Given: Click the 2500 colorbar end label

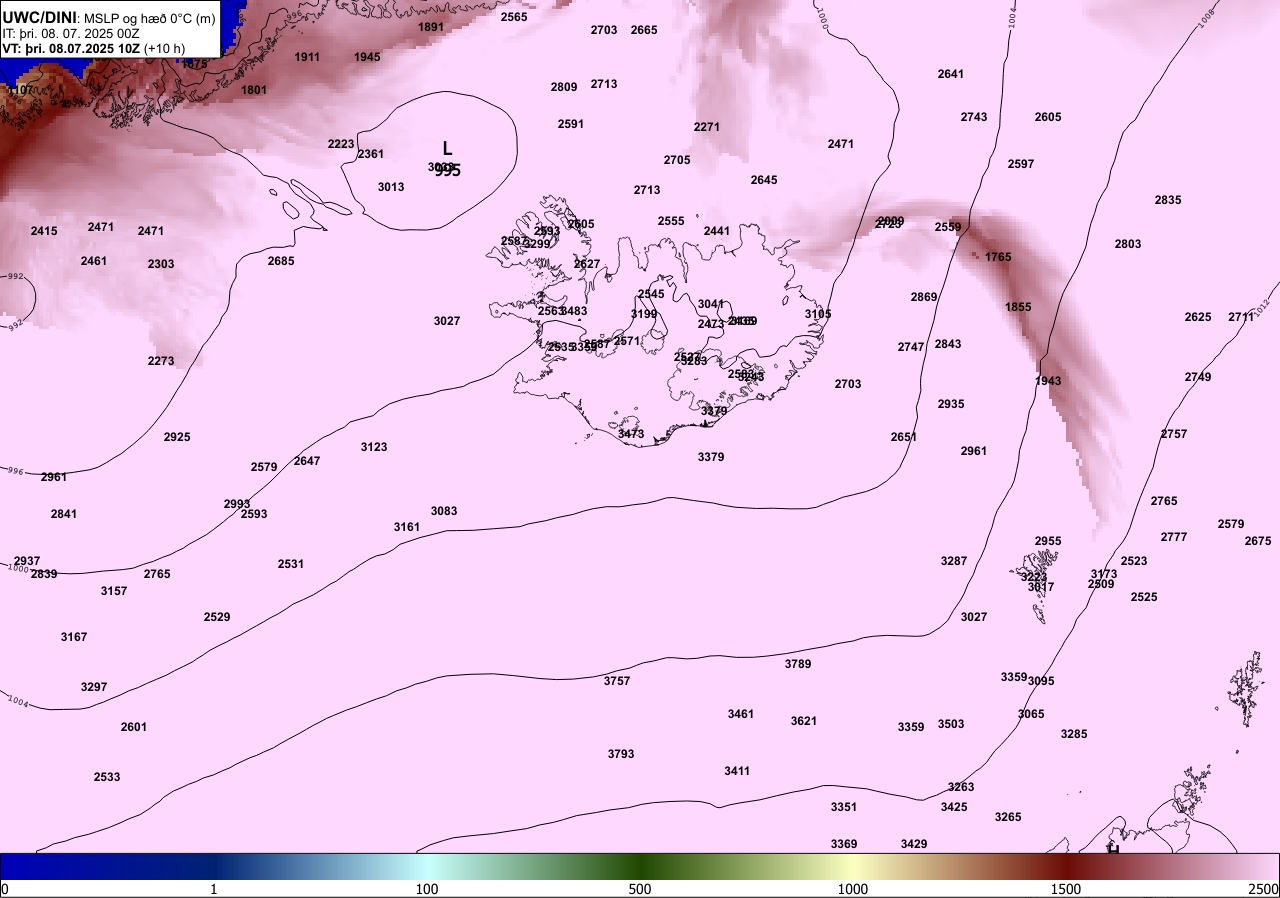Looking at the screenshot, I should (x=1263, y=889).
